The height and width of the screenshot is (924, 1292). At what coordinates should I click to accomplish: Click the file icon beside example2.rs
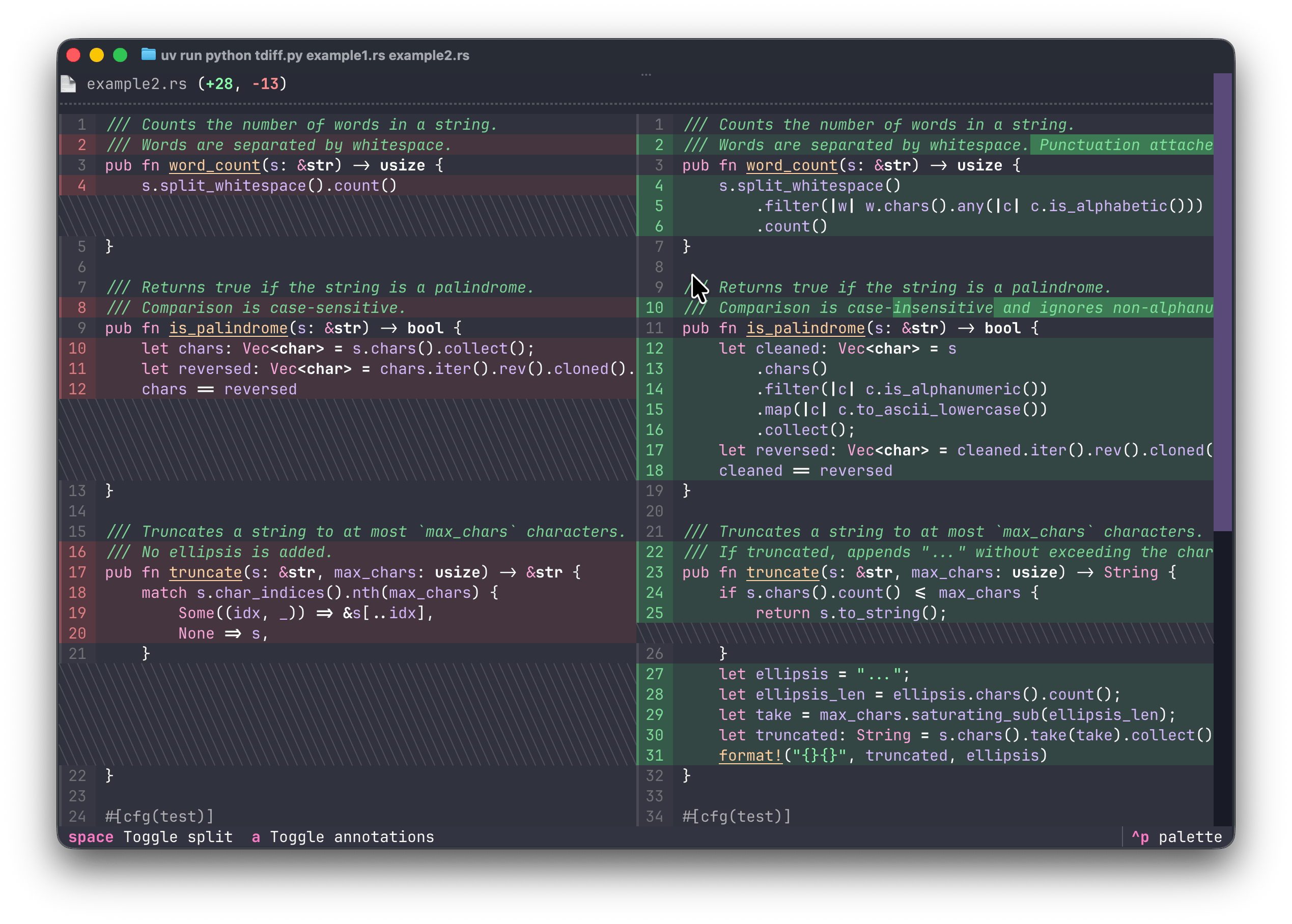(68, 83)
